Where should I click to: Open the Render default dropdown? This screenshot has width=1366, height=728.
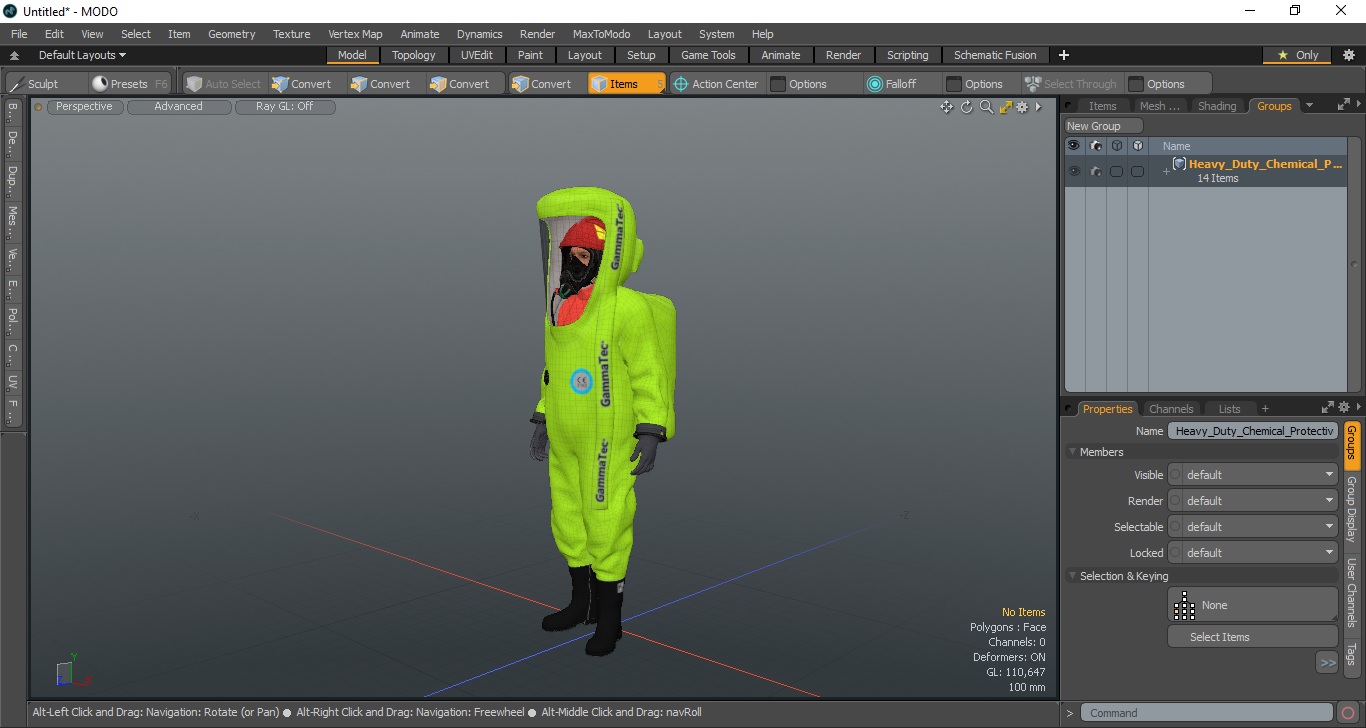1260,501
